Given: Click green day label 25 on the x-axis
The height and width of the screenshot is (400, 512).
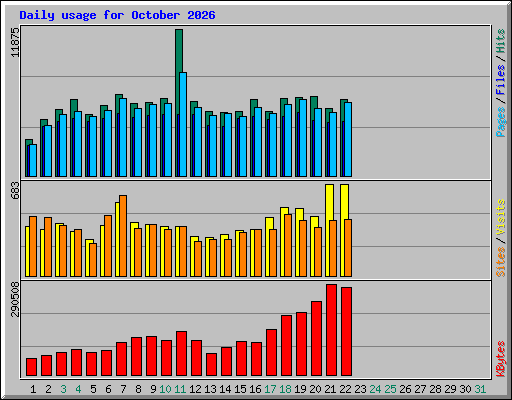Looking at the screenshot, I should coord(390,389).
